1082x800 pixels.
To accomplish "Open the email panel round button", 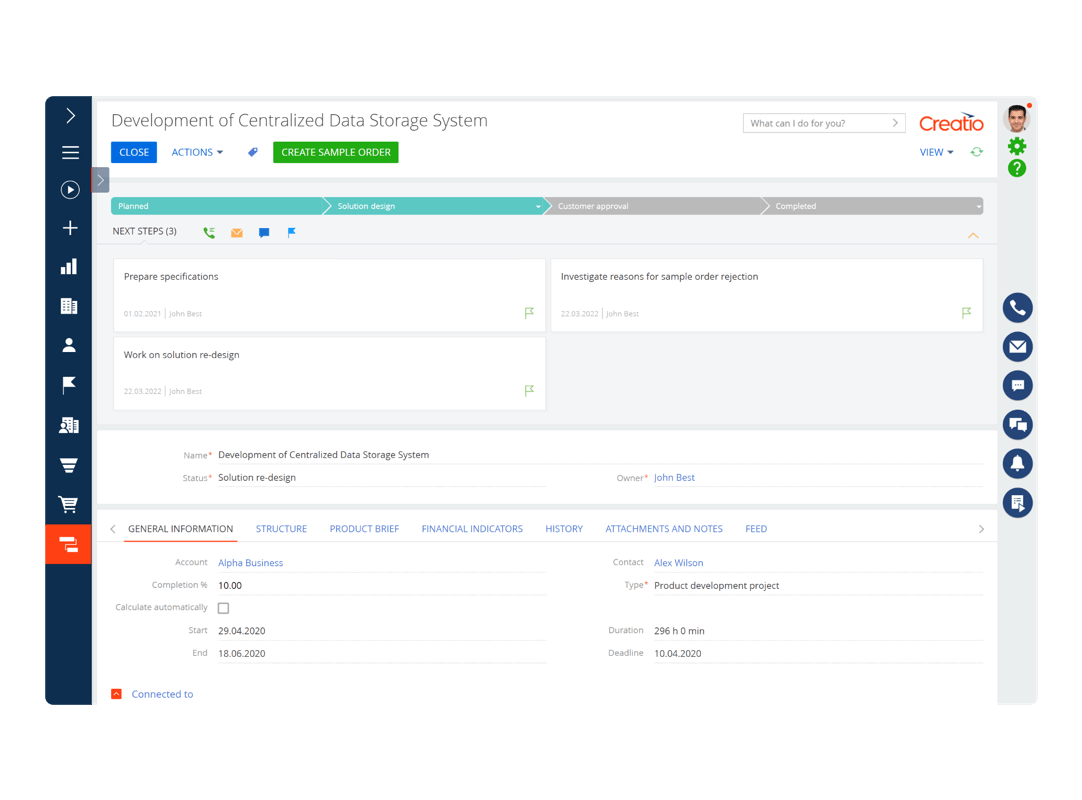I will 1017,347.
